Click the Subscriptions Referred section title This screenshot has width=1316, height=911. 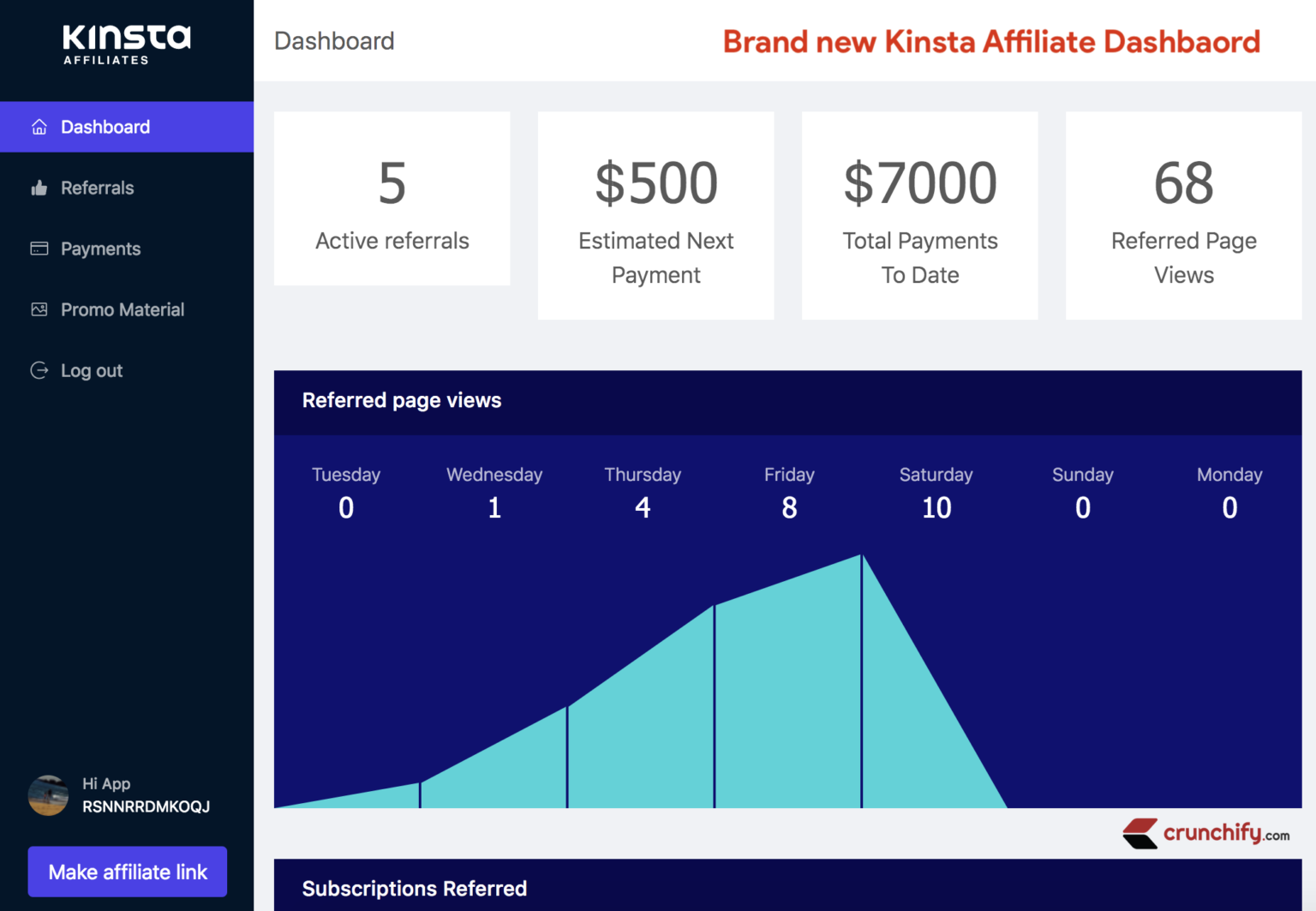[x=414, y=889]
